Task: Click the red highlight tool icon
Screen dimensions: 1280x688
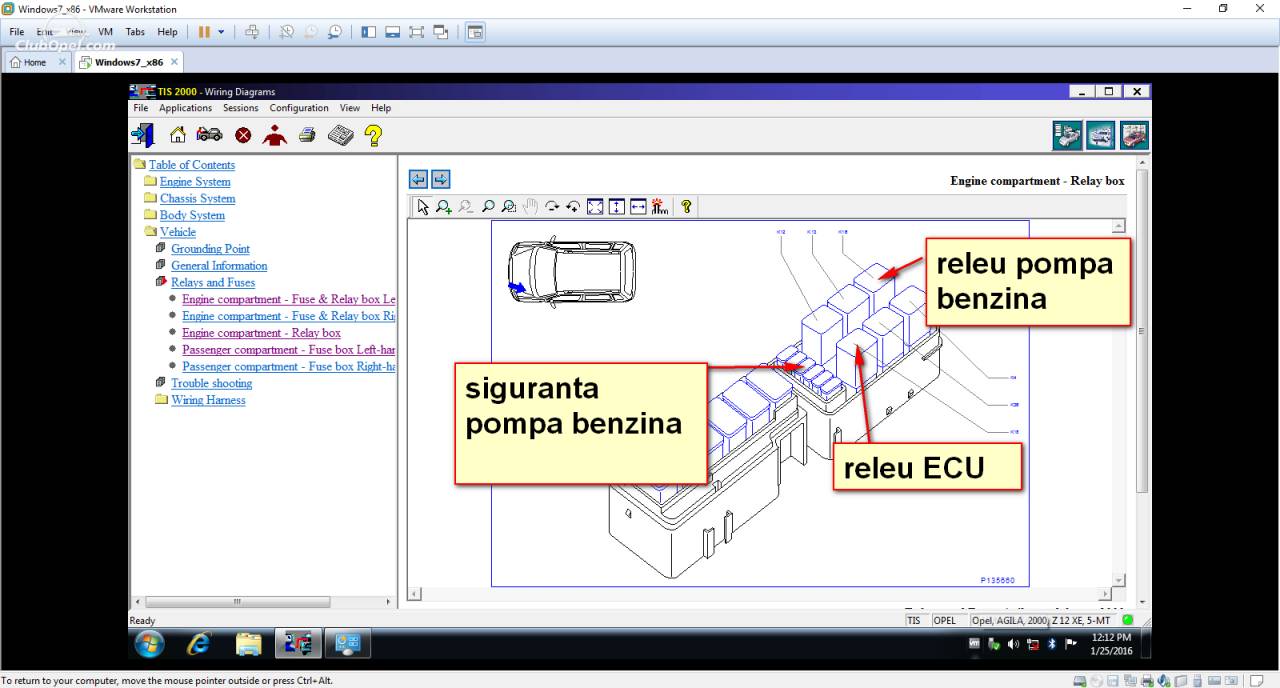Action: [x=659, y=207]
